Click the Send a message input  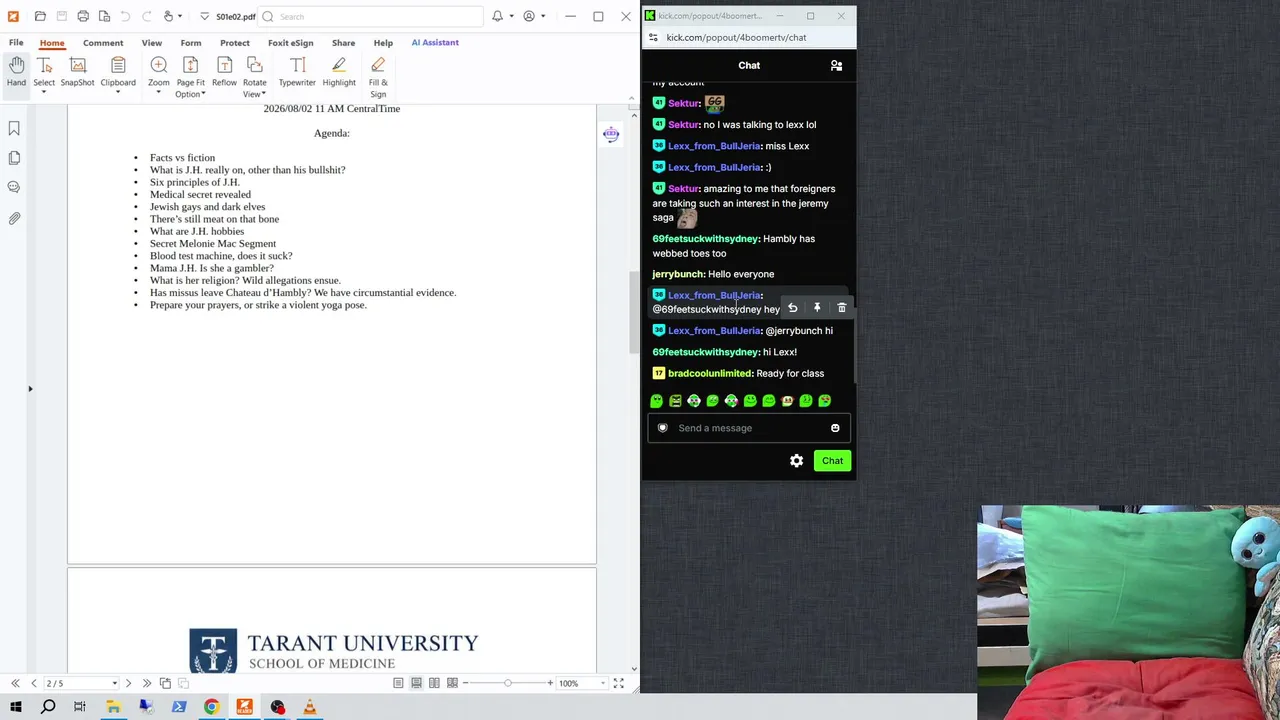point(748,428)
